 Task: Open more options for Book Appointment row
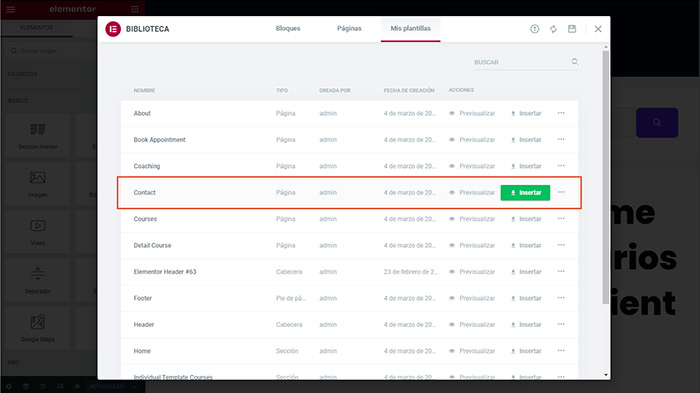[x=561, y=139]
